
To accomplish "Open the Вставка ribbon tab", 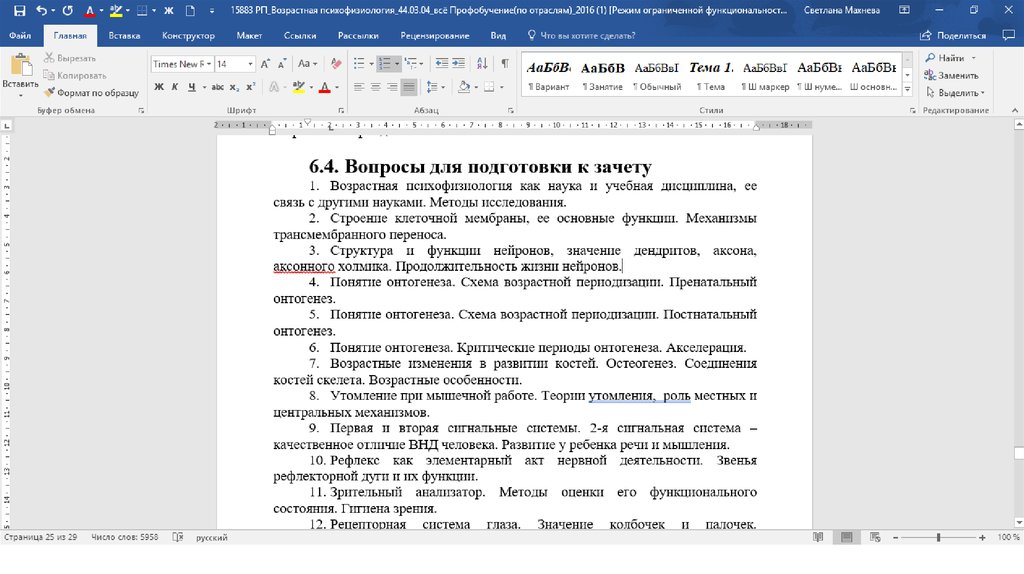I will (124, 35).
